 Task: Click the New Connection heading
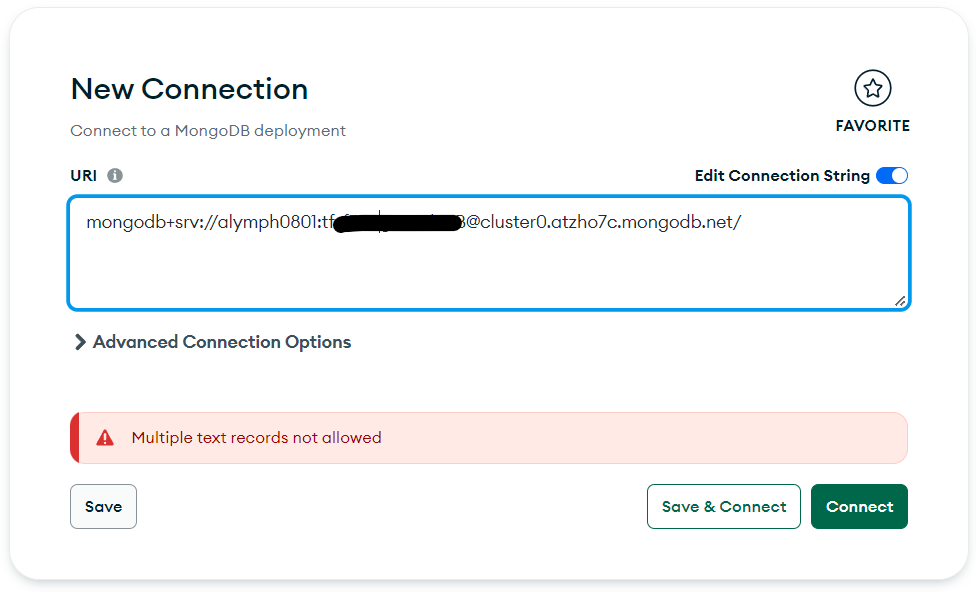pos(189,89)
